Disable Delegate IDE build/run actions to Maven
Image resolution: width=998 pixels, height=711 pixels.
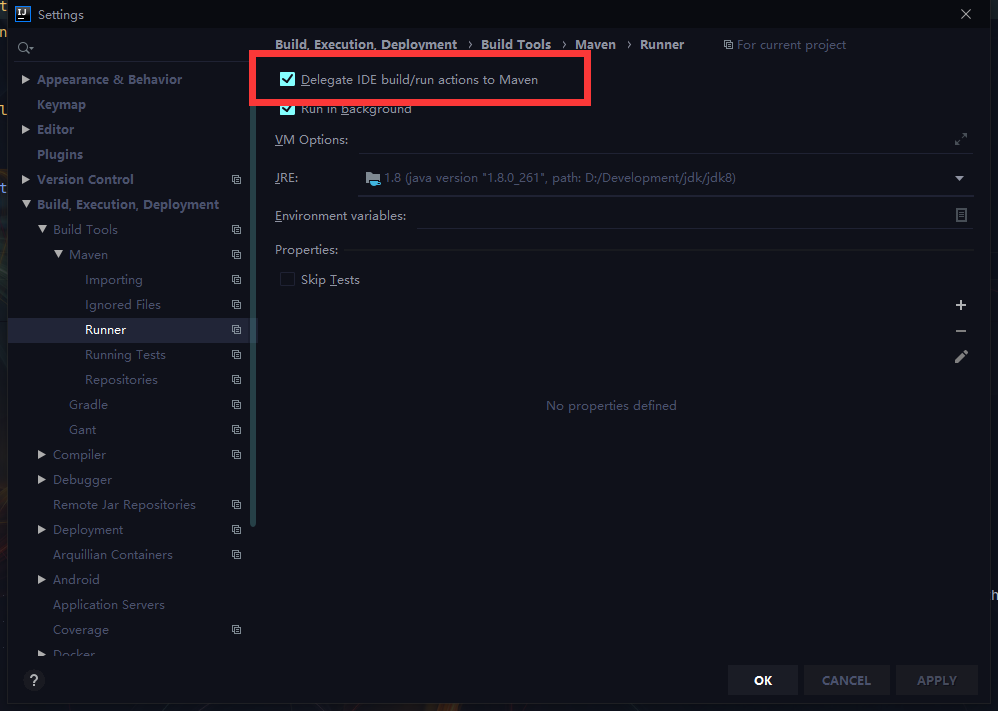288,78
